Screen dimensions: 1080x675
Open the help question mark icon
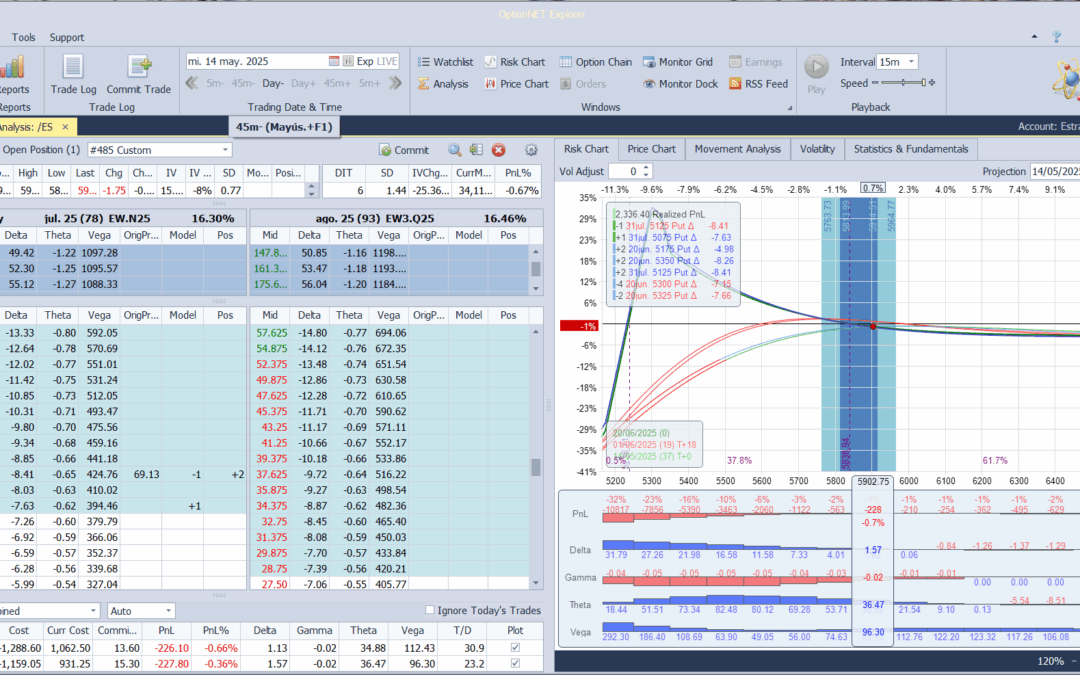(x=1057, y=37)
